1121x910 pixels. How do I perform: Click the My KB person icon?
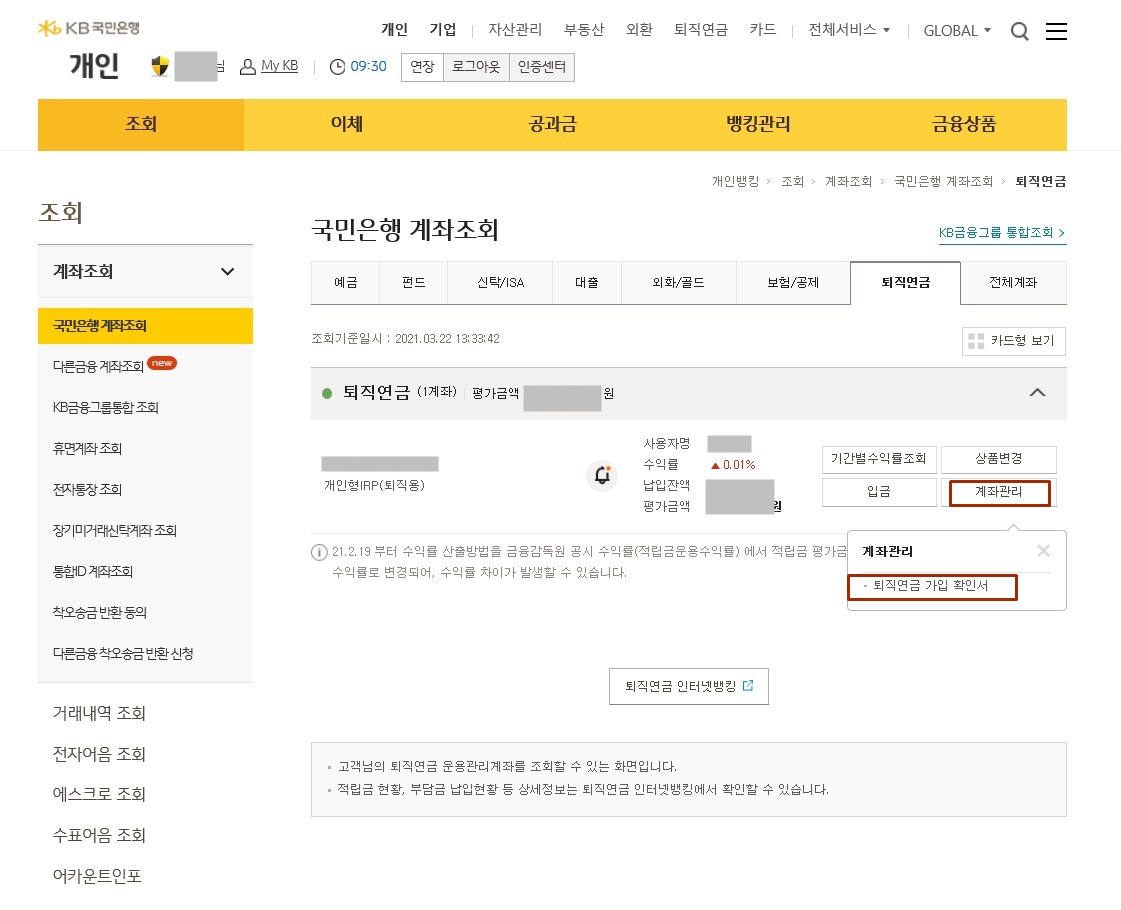[x=247, y=66]
